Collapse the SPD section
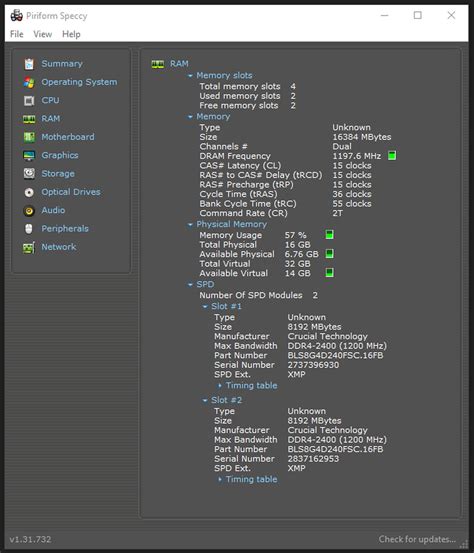474x553 pixels. [190, 285]
